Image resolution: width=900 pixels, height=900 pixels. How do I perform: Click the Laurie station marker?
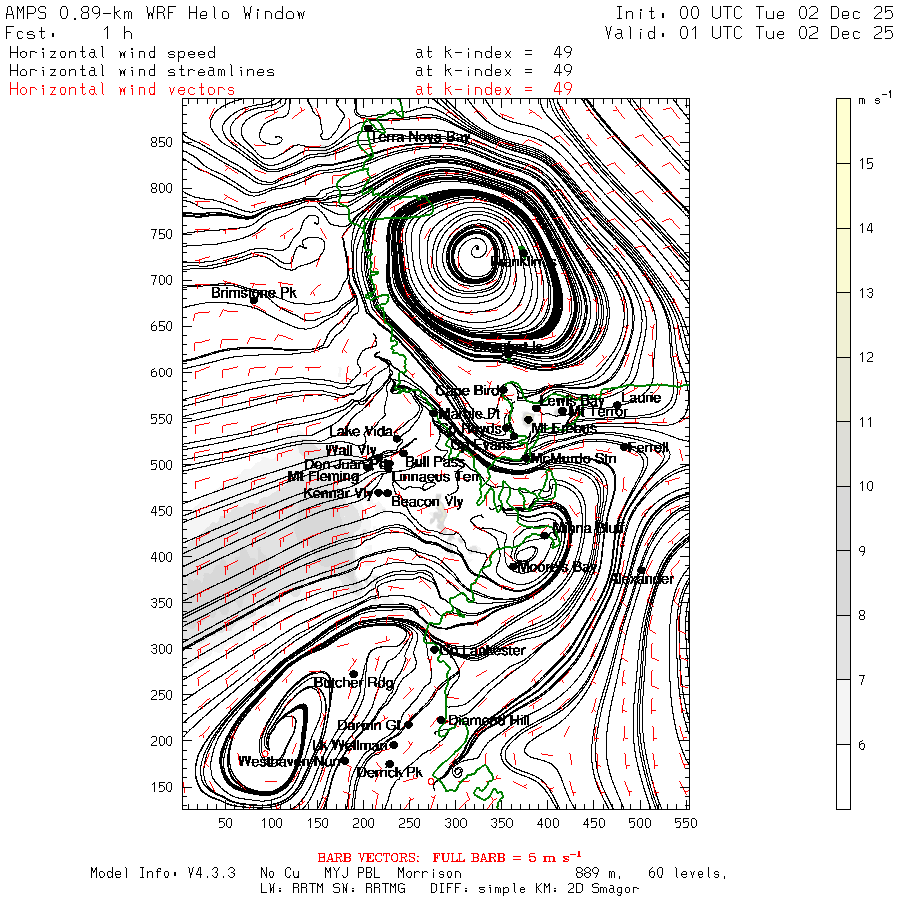point(617,405)
